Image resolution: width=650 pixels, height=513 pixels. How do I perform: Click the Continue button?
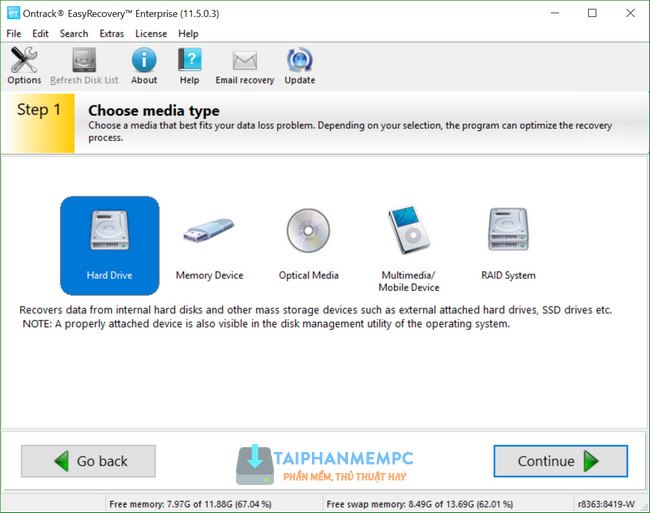pyautogui.click(x=560, y=461)
